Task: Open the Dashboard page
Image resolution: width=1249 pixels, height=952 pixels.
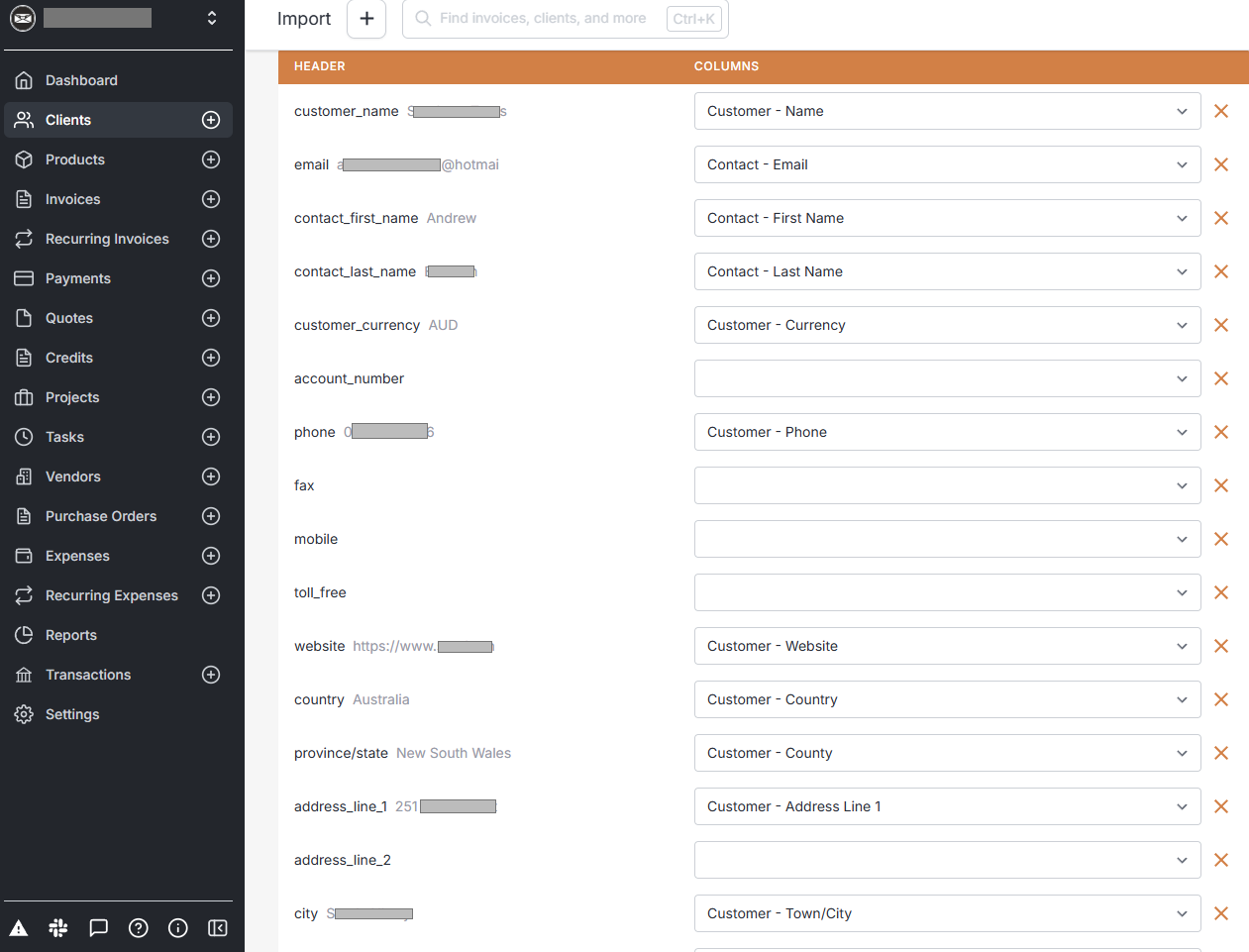Action: click(x=81, y=80)
